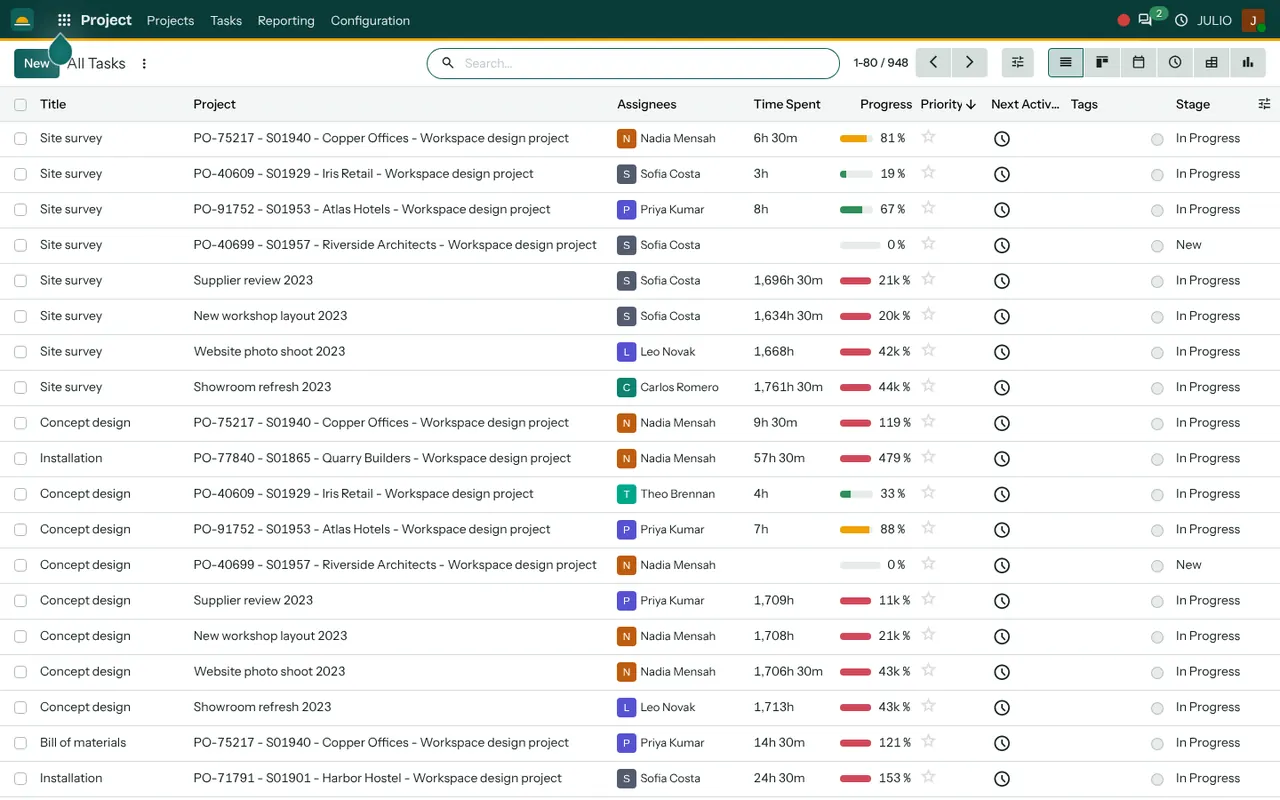Sort tasks by the Stage column header

pos(1193,104)
